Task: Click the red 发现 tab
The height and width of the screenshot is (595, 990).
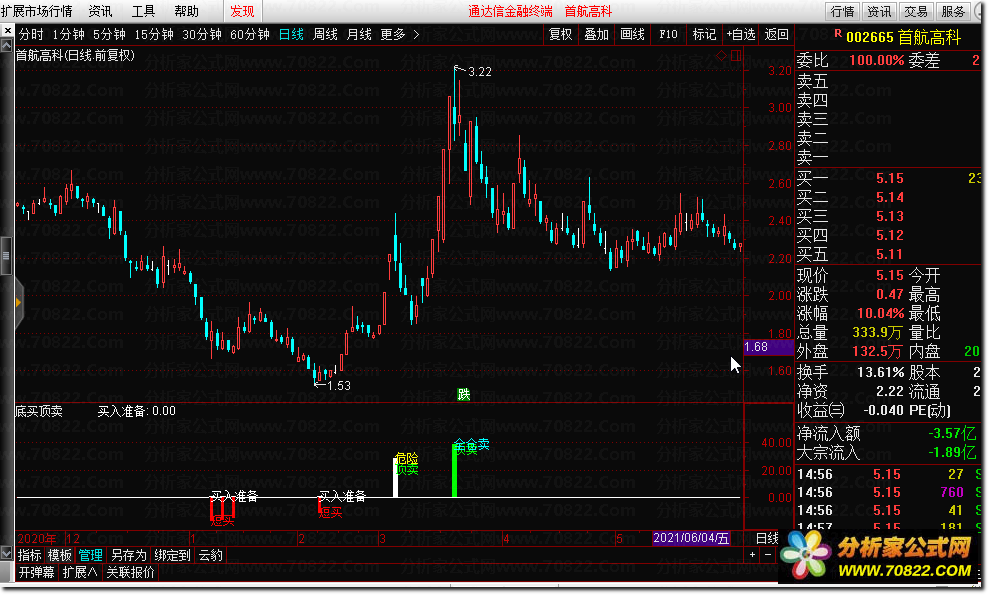Action: pyautogui.click(x=242, y=11)
